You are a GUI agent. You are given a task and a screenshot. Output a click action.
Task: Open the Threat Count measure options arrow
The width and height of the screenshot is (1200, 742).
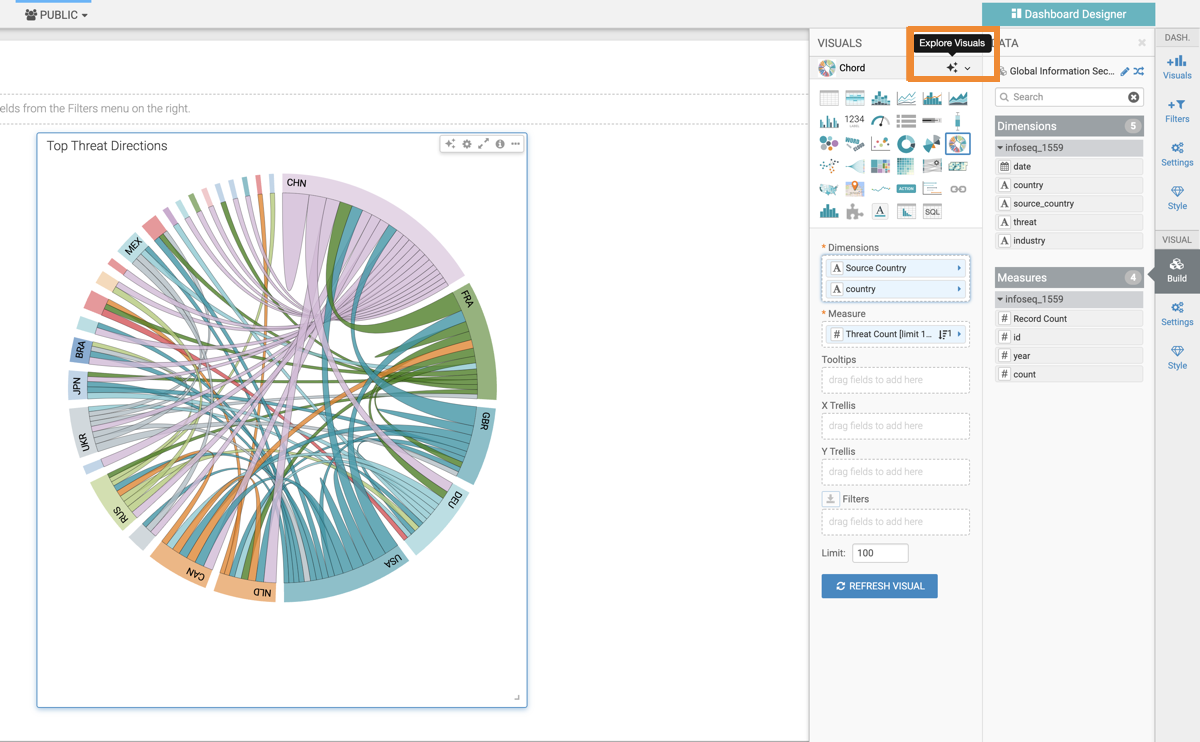coord(959,334)
